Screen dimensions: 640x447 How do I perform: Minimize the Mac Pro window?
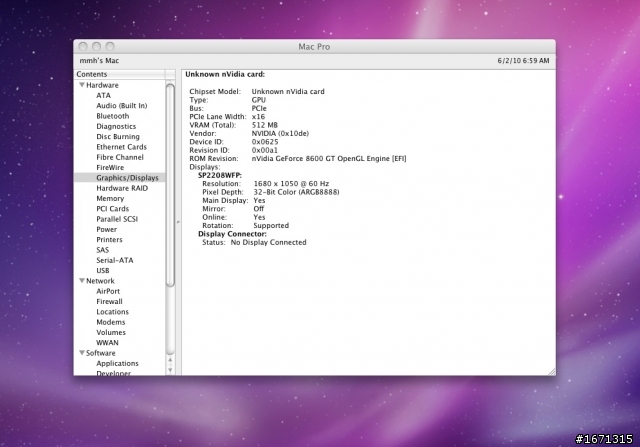96,47
